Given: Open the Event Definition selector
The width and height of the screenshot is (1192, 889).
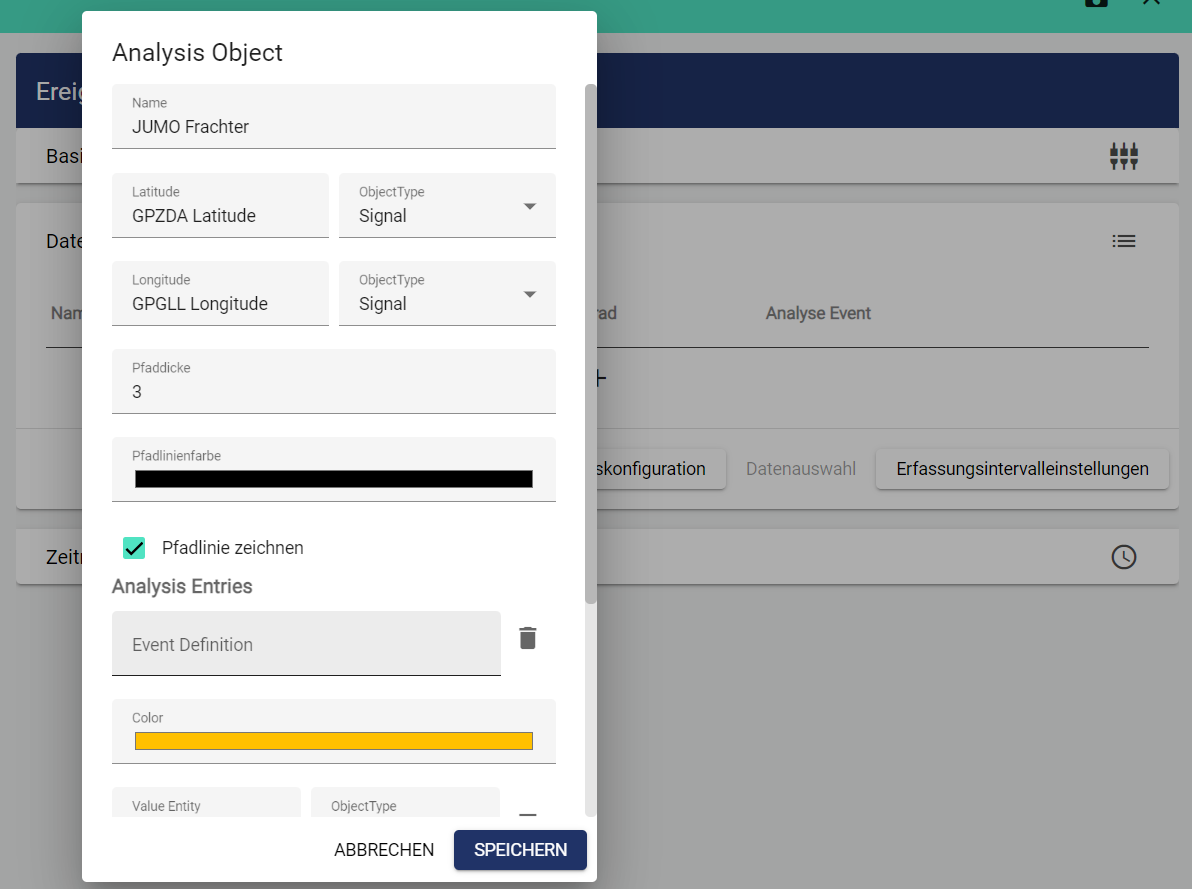Looking at the screenshot, I should [306, 644].
